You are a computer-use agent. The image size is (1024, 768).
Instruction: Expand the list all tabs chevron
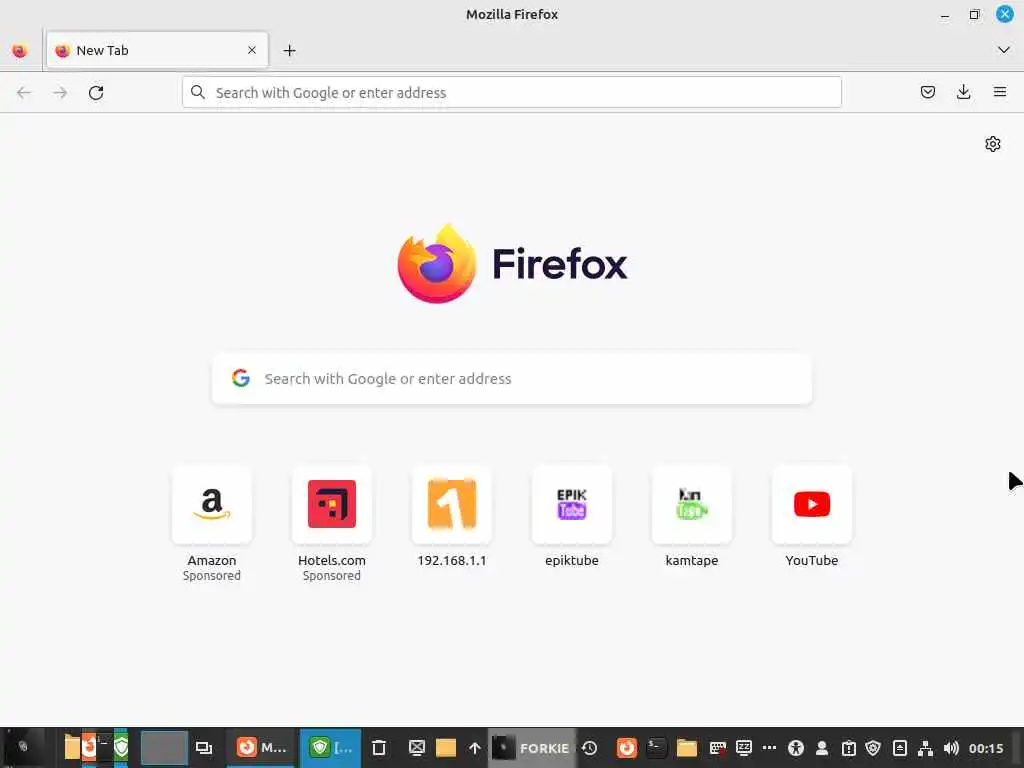tap(1004, 50)
